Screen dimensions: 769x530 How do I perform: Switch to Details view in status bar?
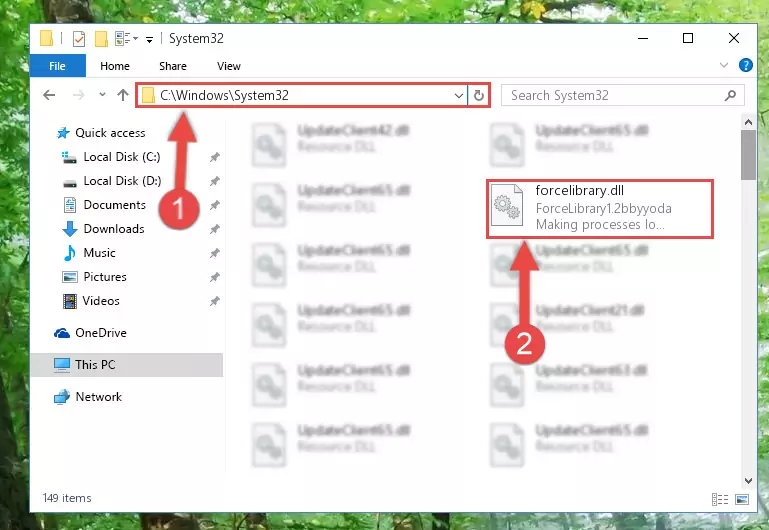[719, 500]
